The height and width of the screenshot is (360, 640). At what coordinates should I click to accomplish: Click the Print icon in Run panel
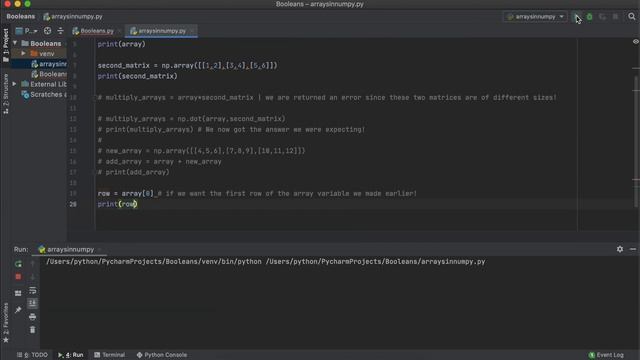33,316
